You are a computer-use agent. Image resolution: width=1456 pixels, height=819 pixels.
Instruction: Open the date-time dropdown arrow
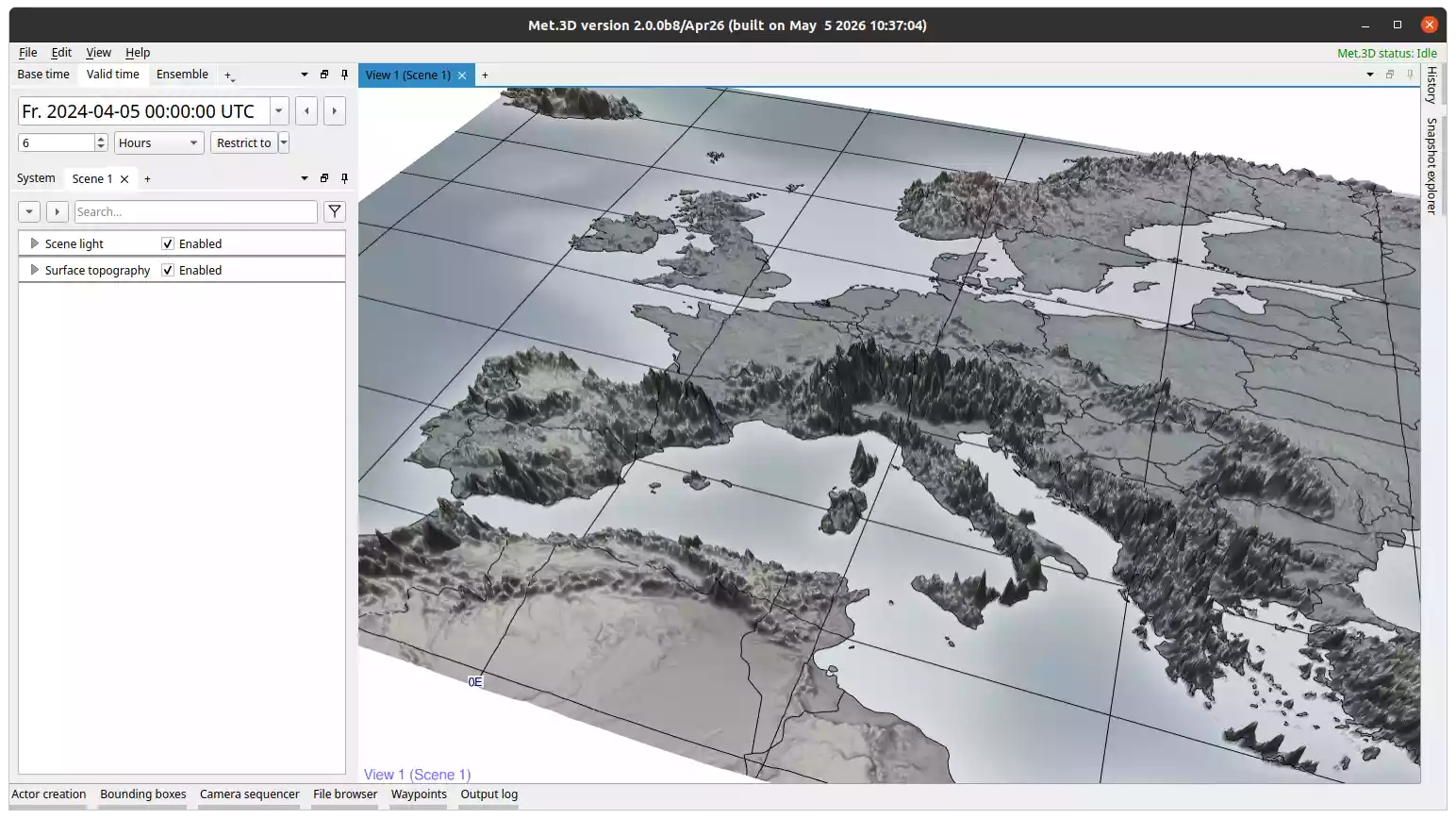coord(279,111)
